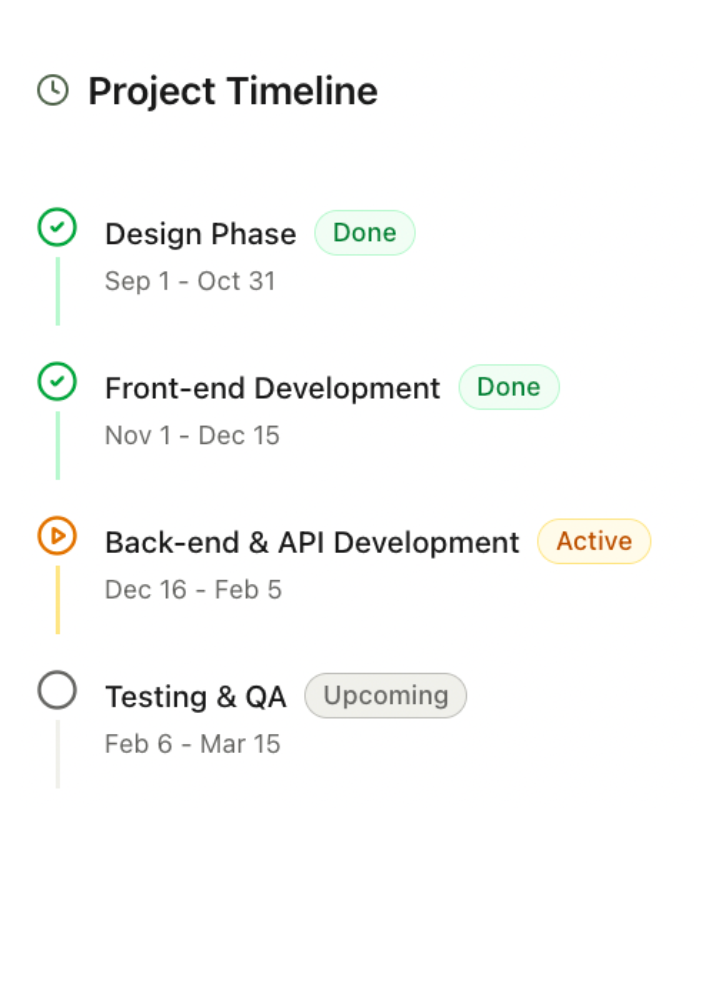Open the Back-end & API Development title
720x1000 pixels.
pyautogui.click(x=312, y=542)
